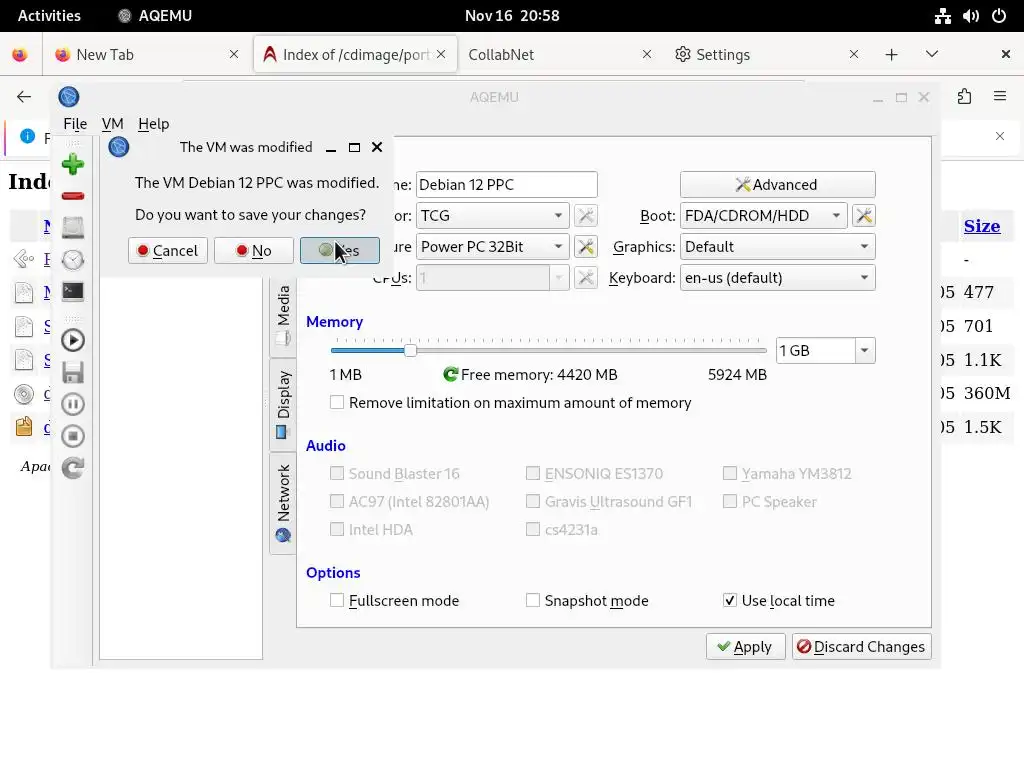This screenshot has height=768, width=1024.
Task: Switch to the CollabNet browser tab
Action: click(x=560, y=54)
